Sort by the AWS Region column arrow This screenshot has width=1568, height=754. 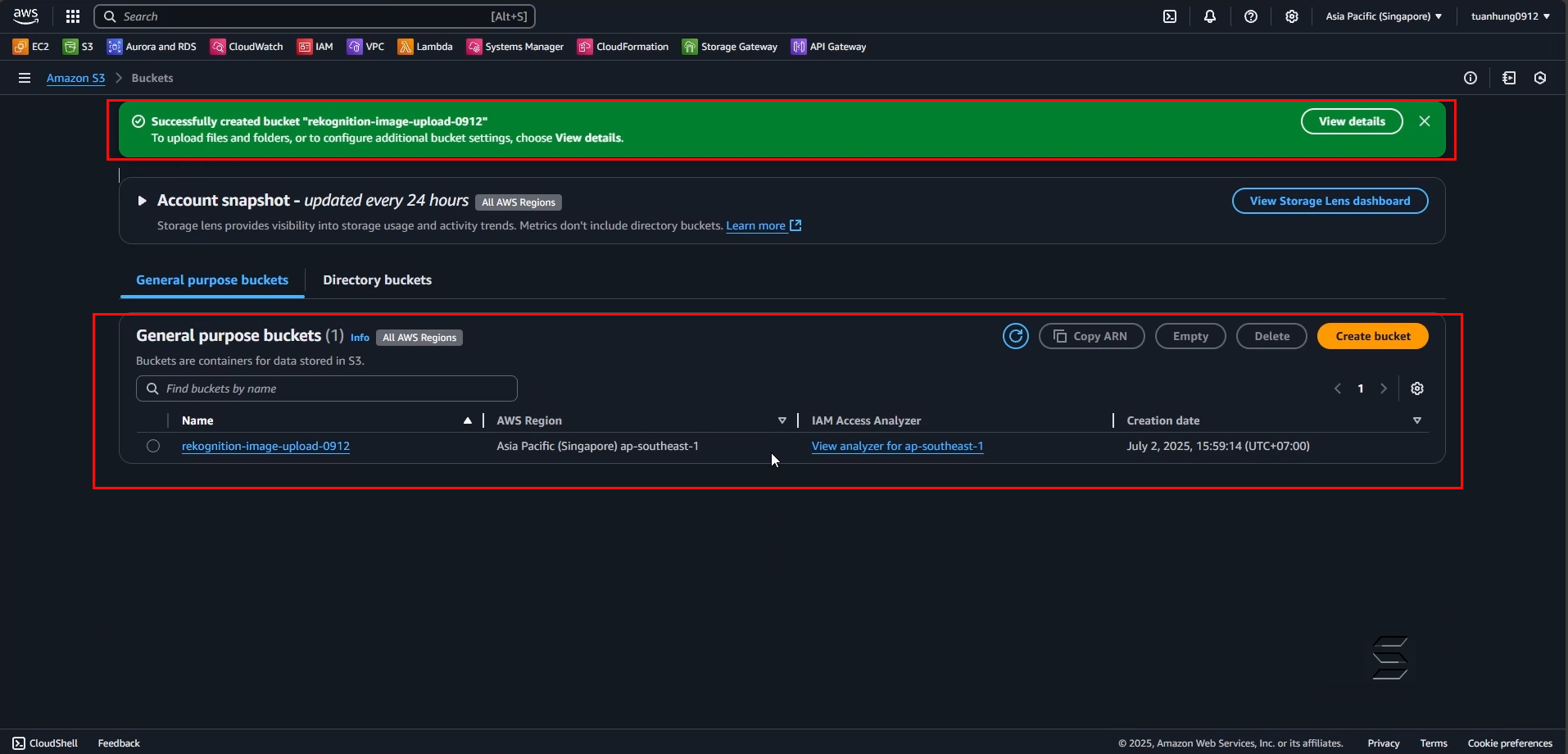coord(782,420)
